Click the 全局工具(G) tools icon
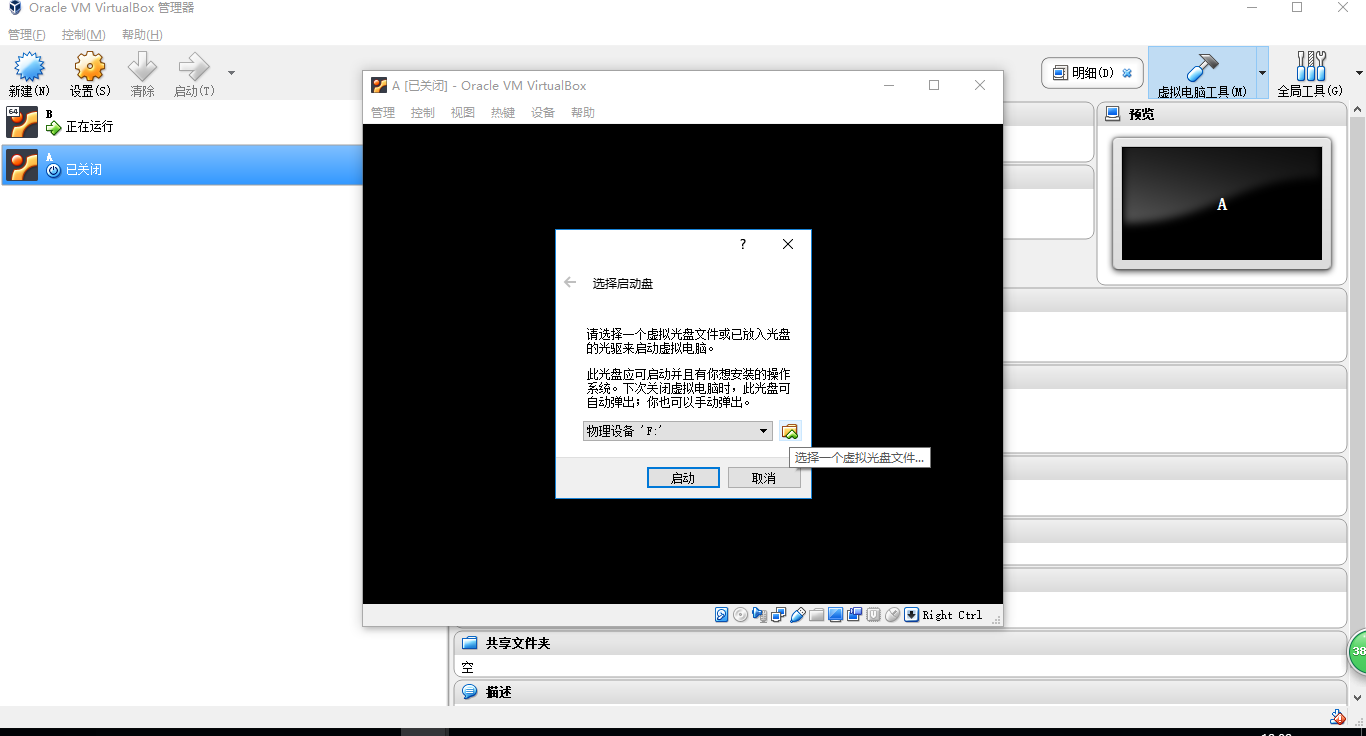Viewport: 1366px width, 736px height. click(x=1310, y=67)
